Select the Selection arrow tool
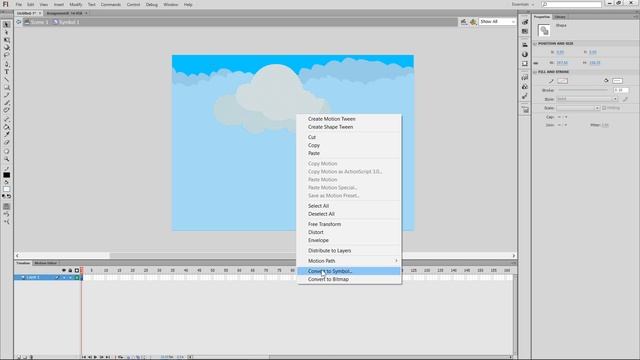This screenshot has width=640, height=360. click(7, 25)
